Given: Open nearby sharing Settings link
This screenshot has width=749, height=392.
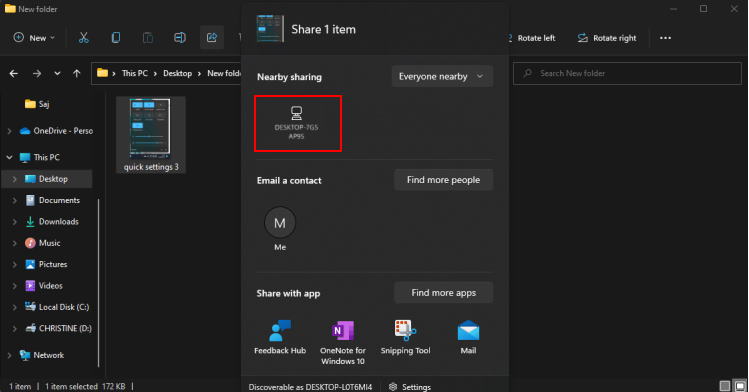Looking at the screenshot, I should pos(410,387).
